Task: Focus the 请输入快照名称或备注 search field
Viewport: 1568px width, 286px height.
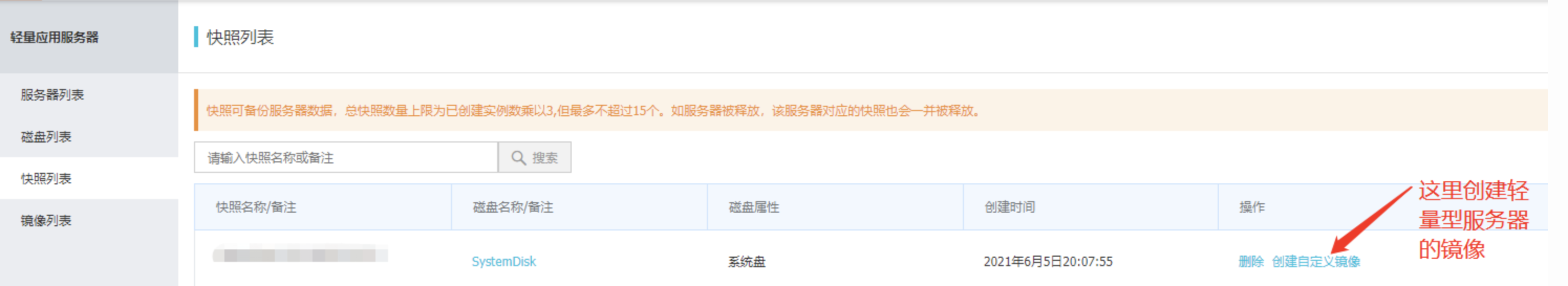Action: (346, 158)
